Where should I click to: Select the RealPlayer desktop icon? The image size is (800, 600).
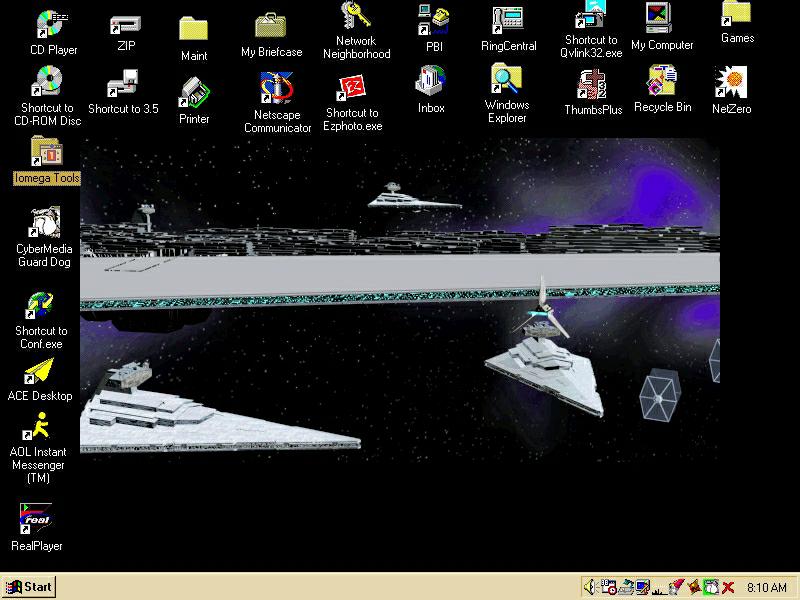(37, 519)
